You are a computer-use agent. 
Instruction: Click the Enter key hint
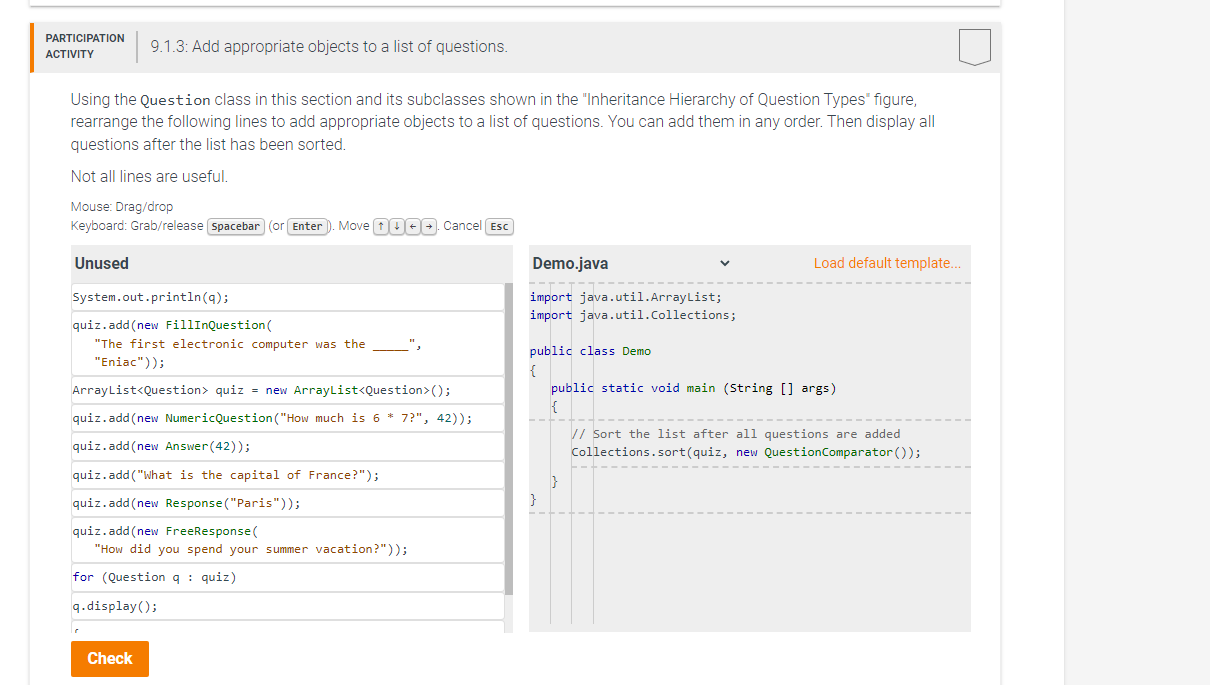coord(308,226)
